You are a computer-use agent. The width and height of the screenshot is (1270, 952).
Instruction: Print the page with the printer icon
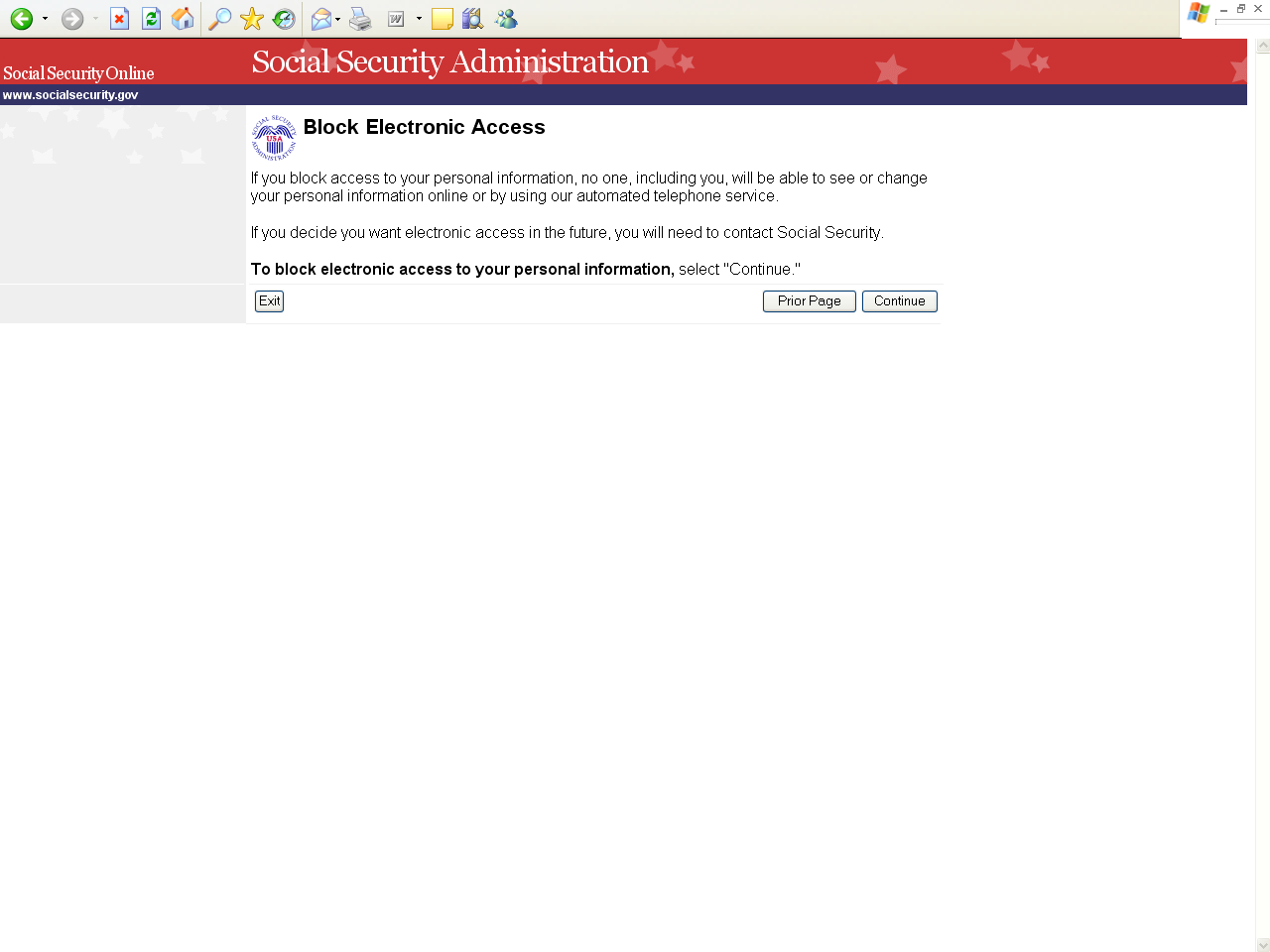pos(360,19)
